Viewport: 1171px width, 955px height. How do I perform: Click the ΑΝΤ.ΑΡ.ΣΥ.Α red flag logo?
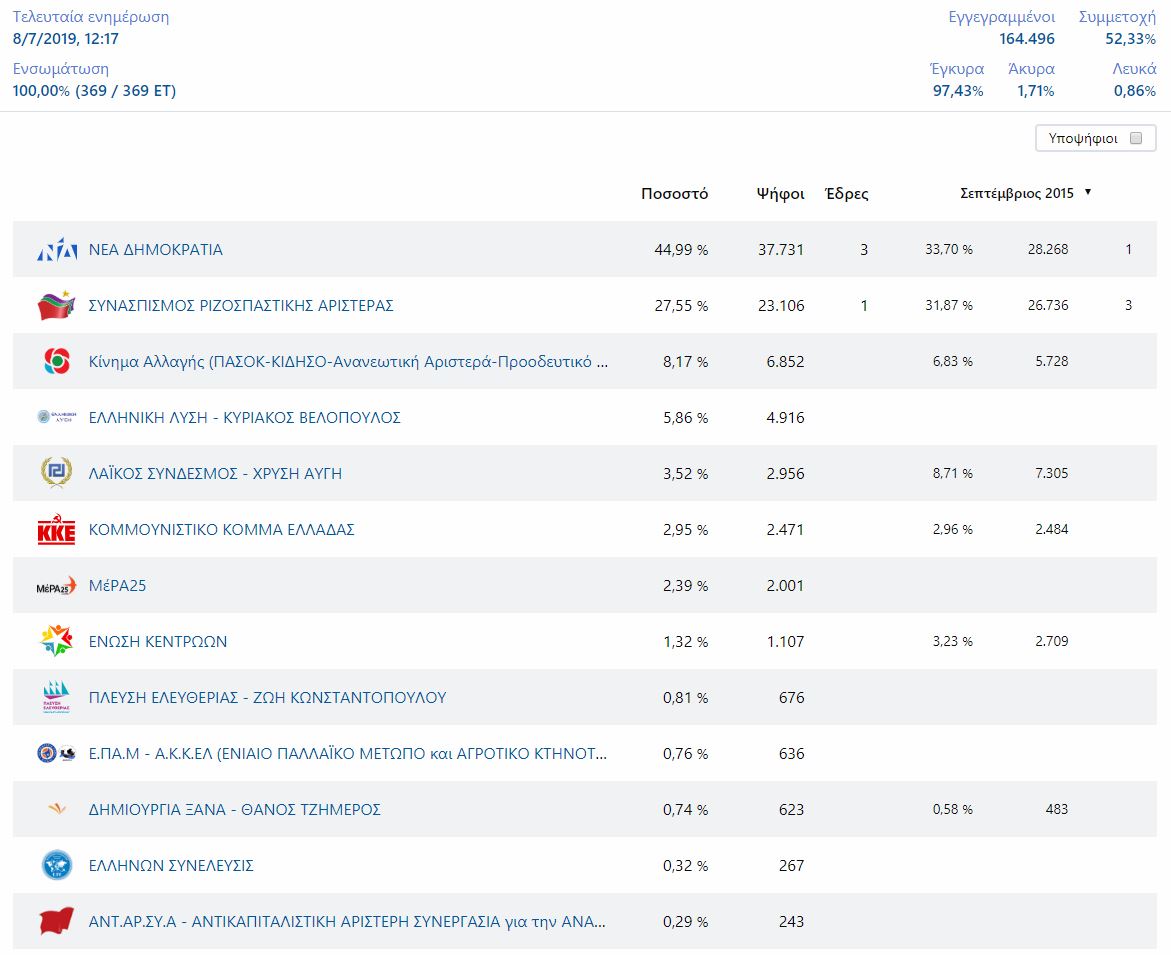click(x=57, y=922)
